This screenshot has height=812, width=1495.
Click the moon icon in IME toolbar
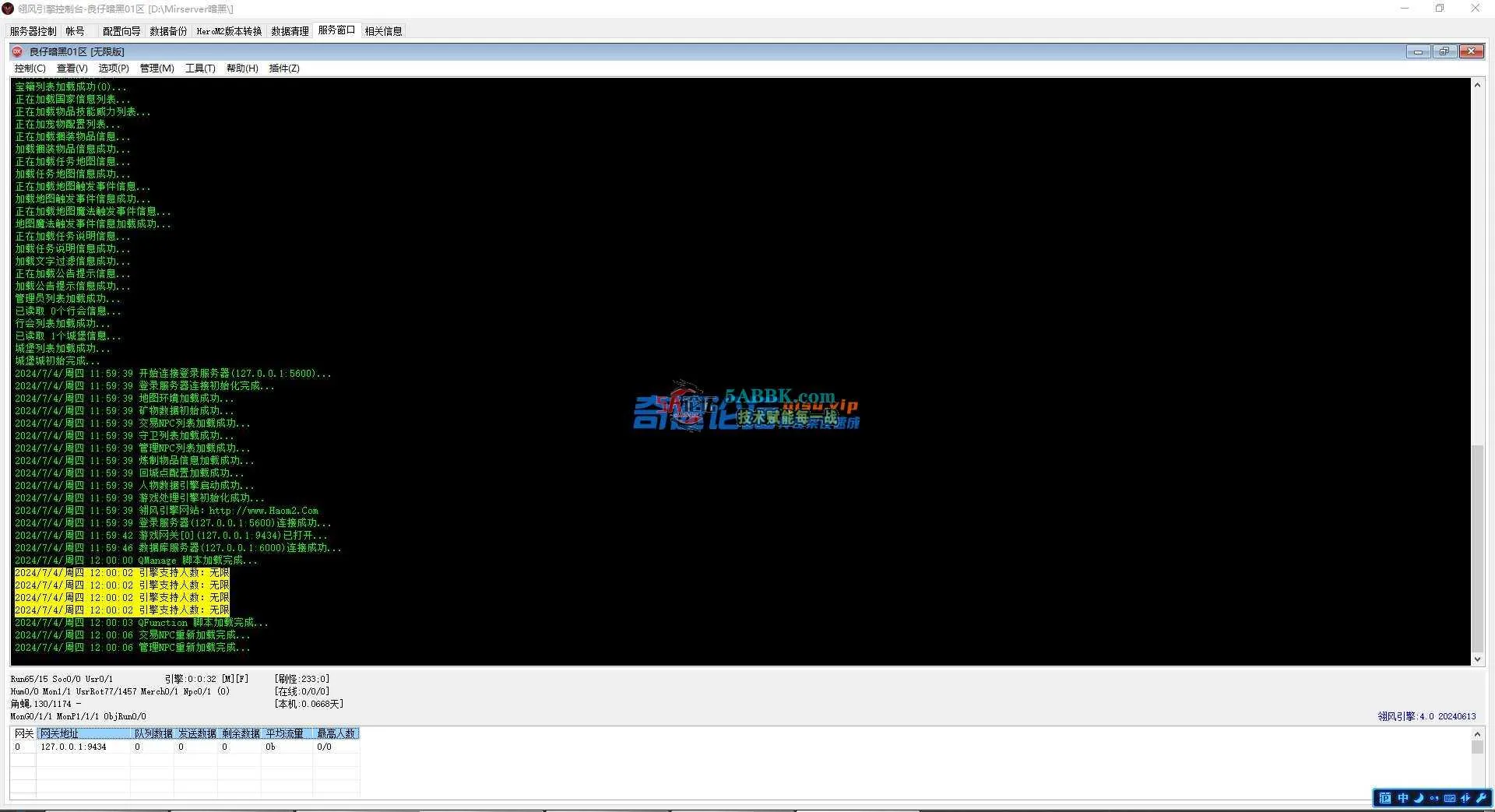click(x=1419, y=798)
